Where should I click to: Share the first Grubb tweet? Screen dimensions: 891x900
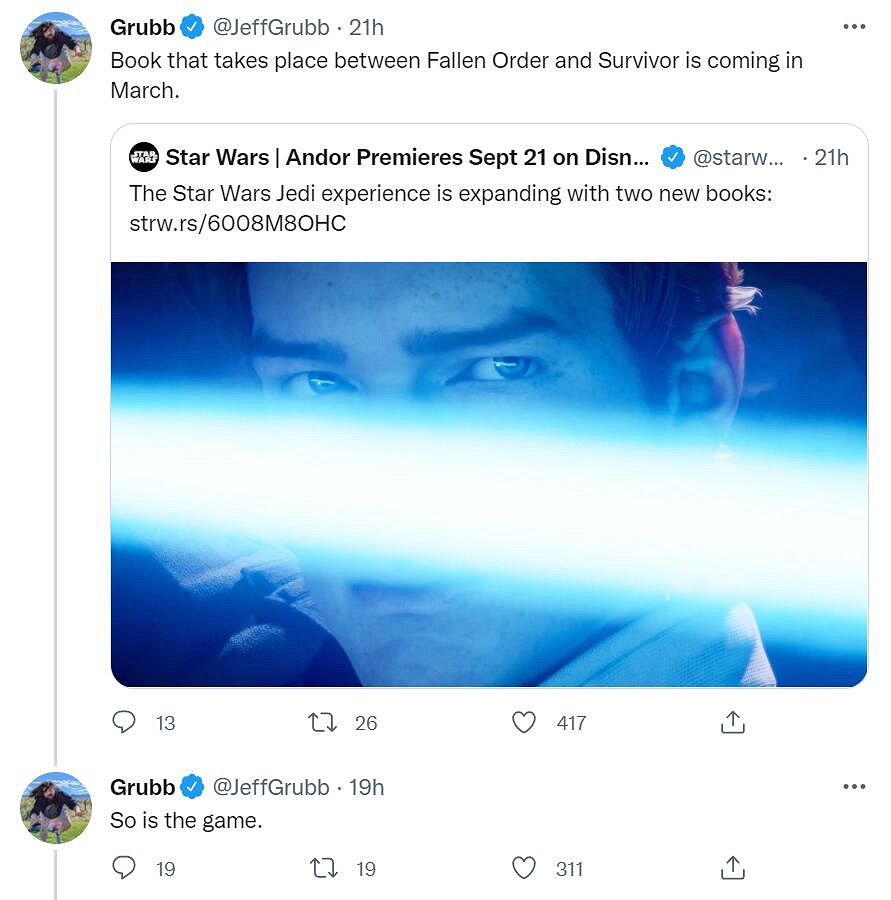click(x=732, y=722)
